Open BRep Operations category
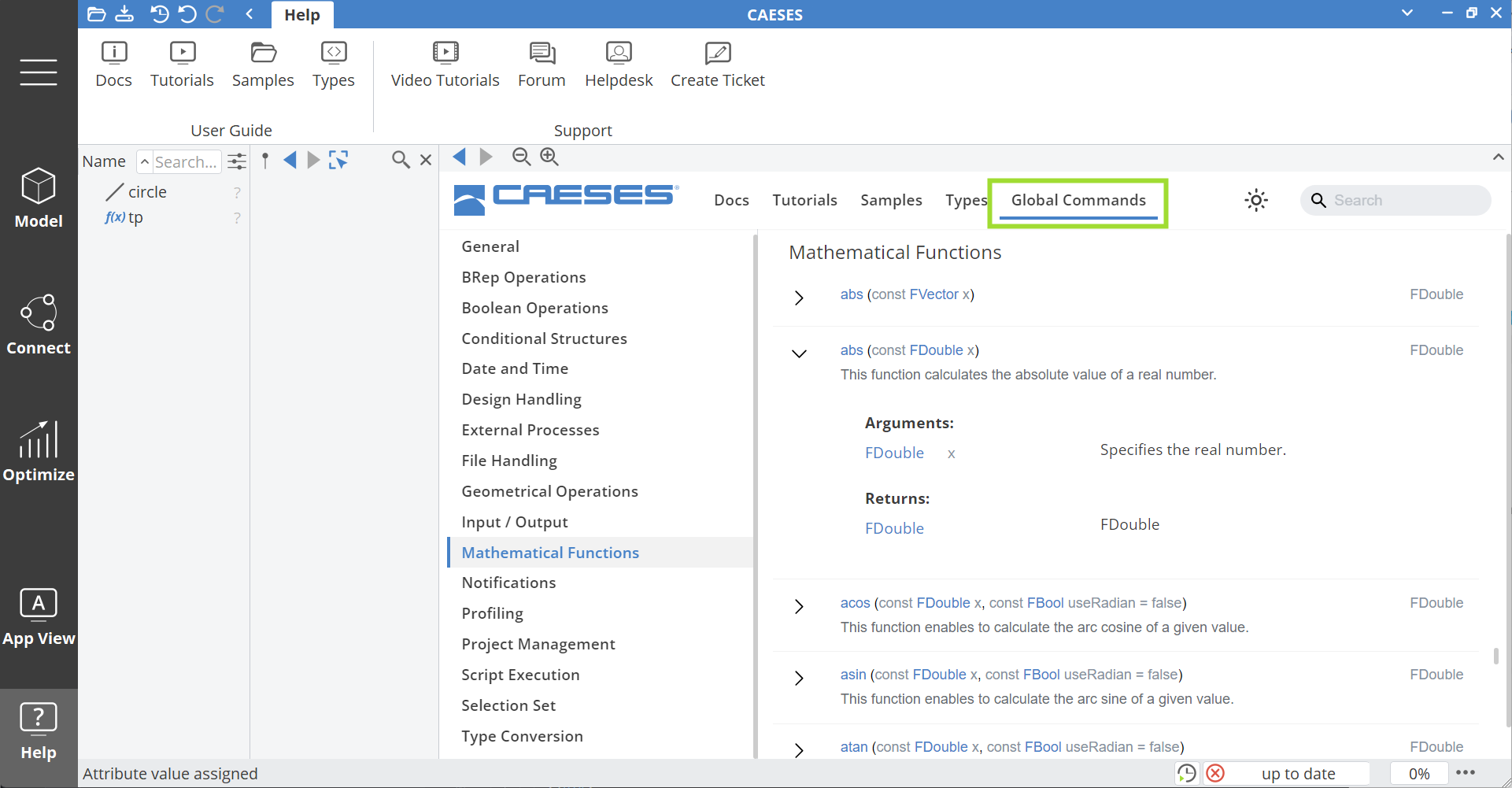1512x788 pixels. pos(523,277)
